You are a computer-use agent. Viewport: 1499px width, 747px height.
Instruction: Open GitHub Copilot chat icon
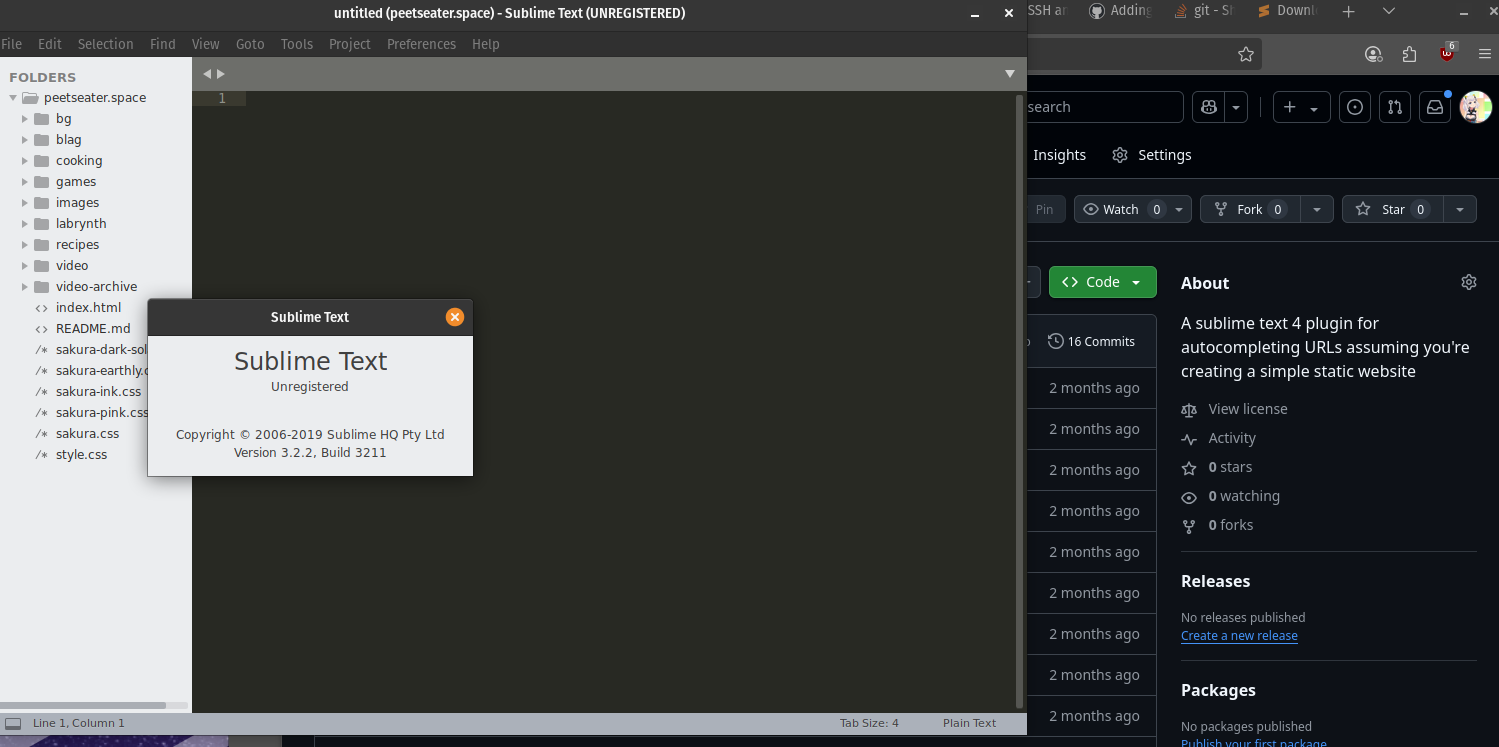[x=1209, y=107]
